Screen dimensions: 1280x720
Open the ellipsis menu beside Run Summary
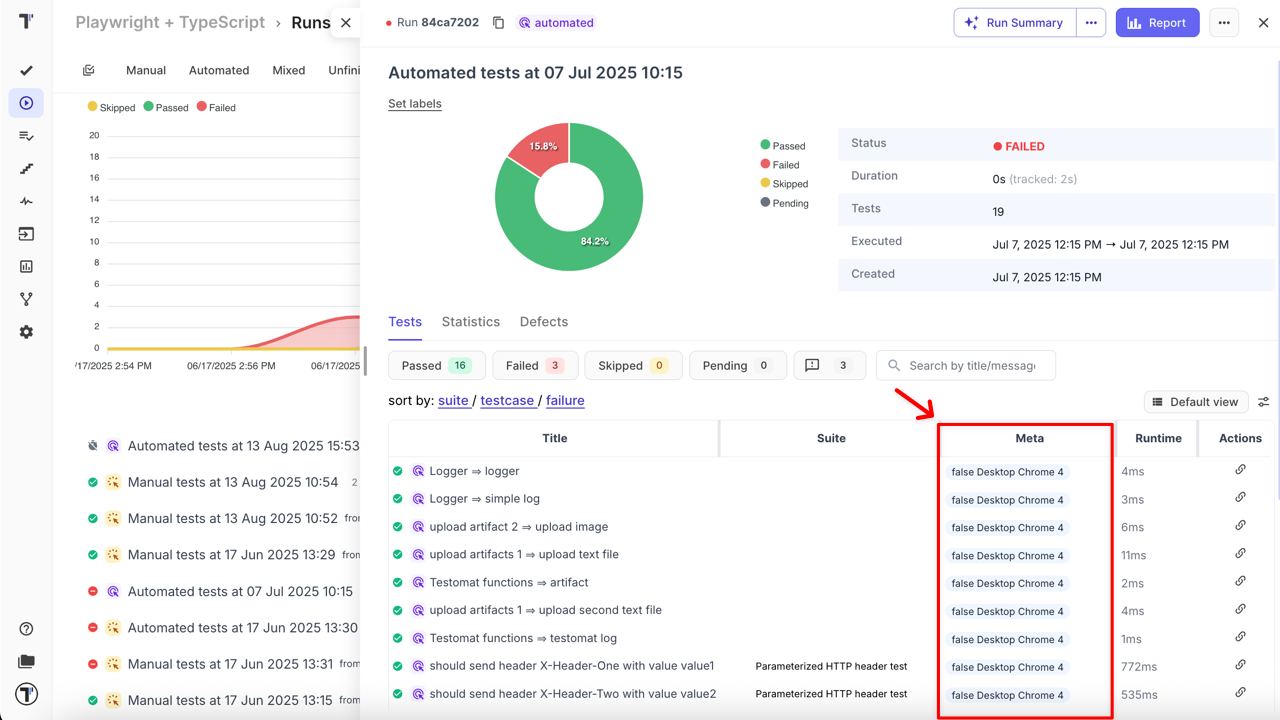1090,22
